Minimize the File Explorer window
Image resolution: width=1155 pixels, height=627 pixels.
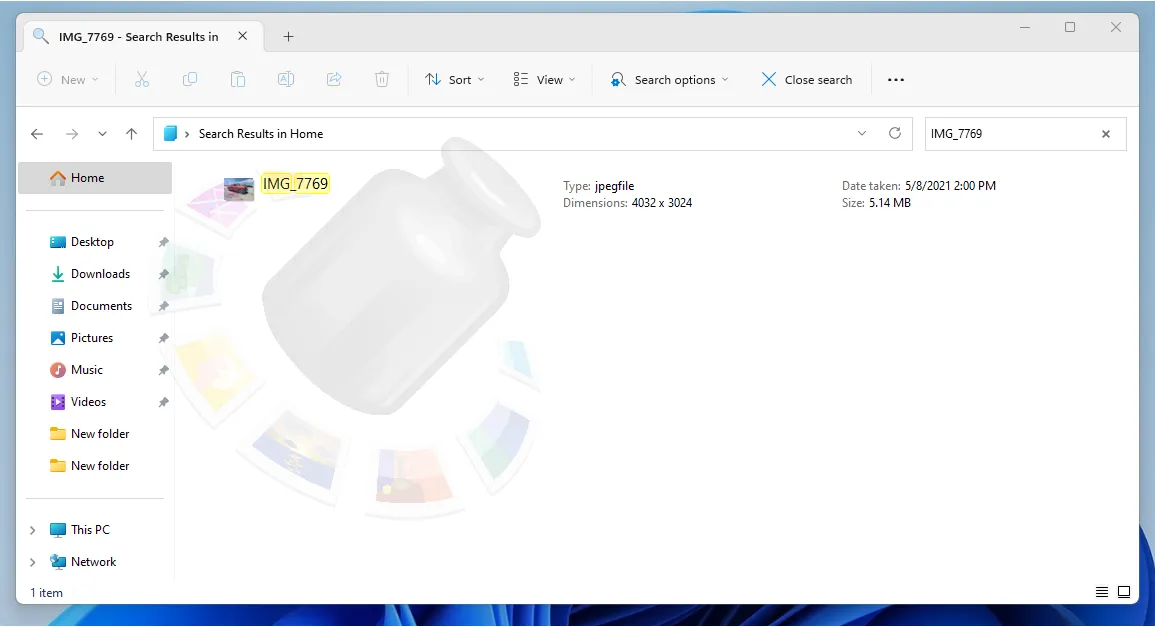click(x=1025, y=27)
